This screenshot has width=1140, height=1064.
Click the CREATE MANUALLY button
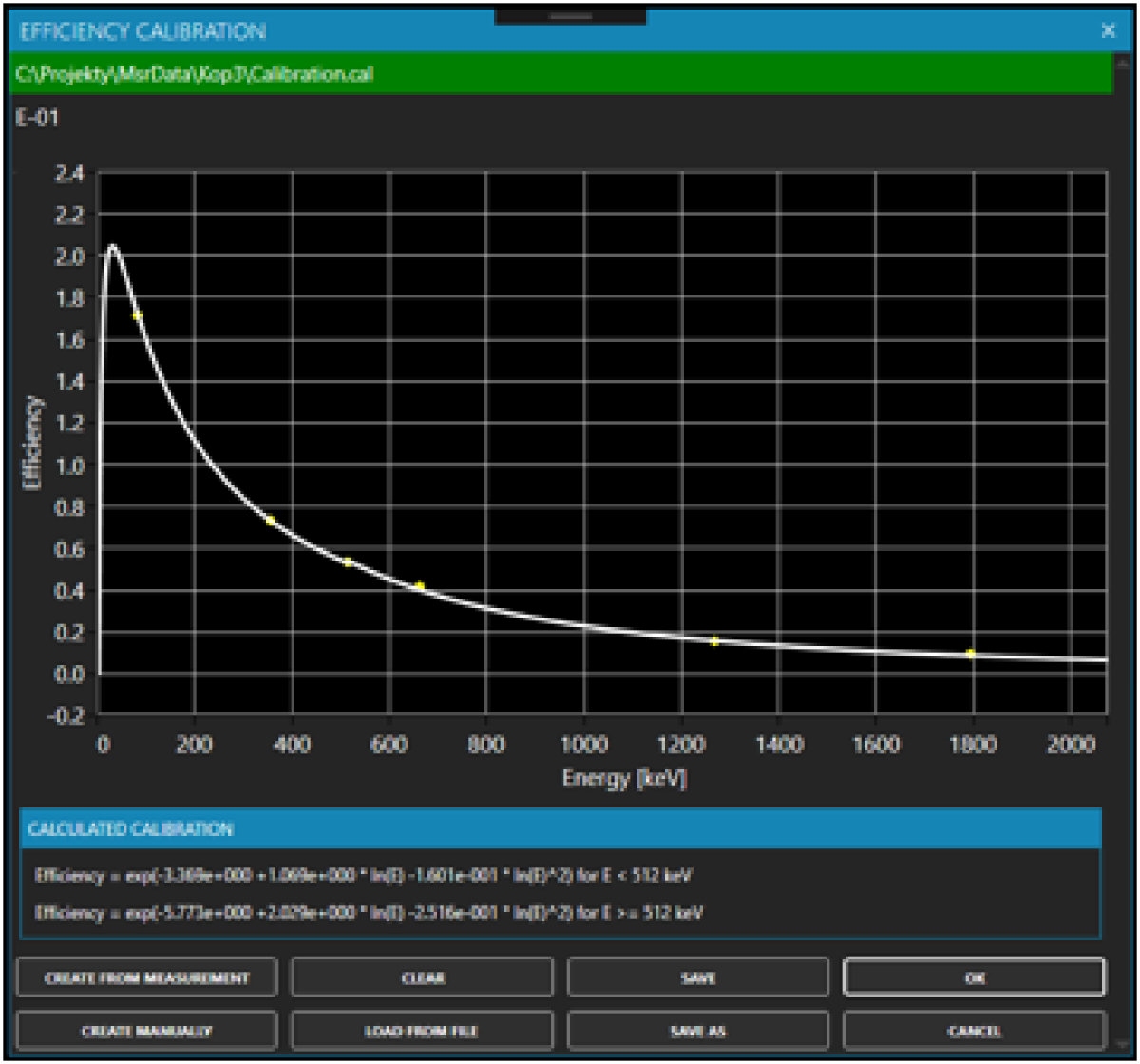[147, 1030]
